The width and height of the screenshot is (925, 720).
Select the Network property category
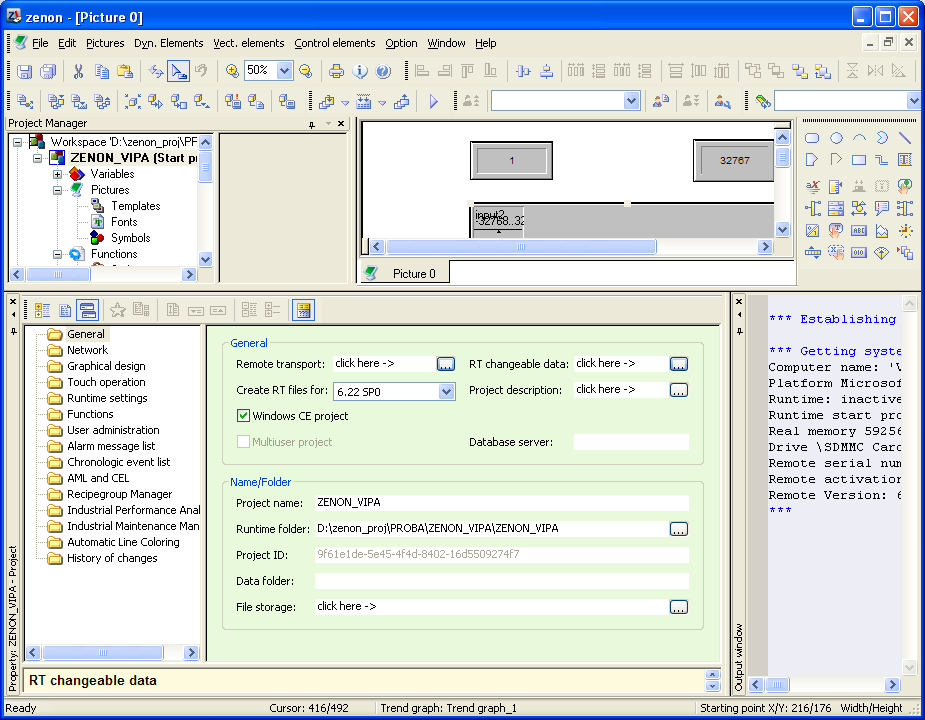(x=87, y=350)
